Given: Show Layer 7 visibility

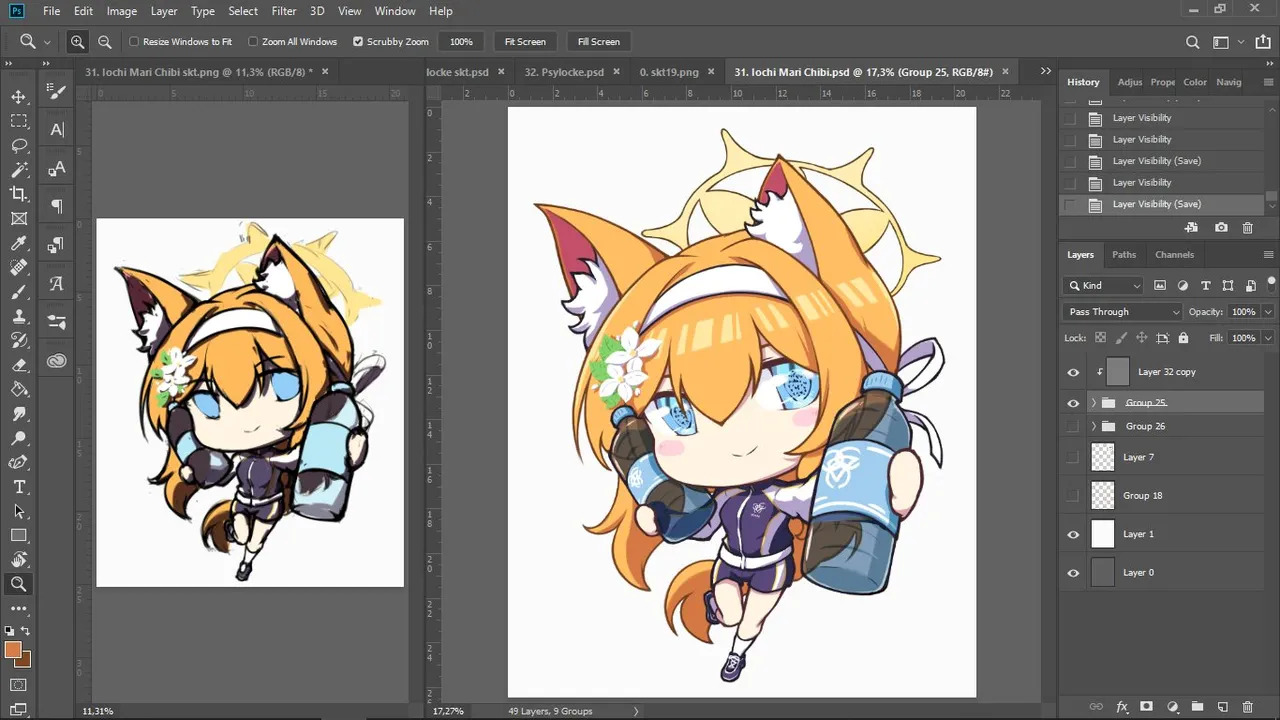Looking at the screenshot, I should pos(1073,457).
